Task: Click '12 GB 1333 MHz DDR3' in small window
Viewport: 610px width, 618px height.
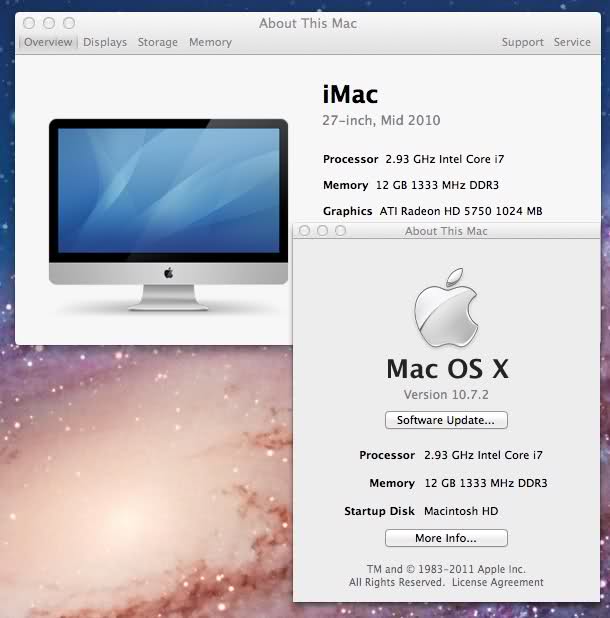Action: (x=486, y=483)
